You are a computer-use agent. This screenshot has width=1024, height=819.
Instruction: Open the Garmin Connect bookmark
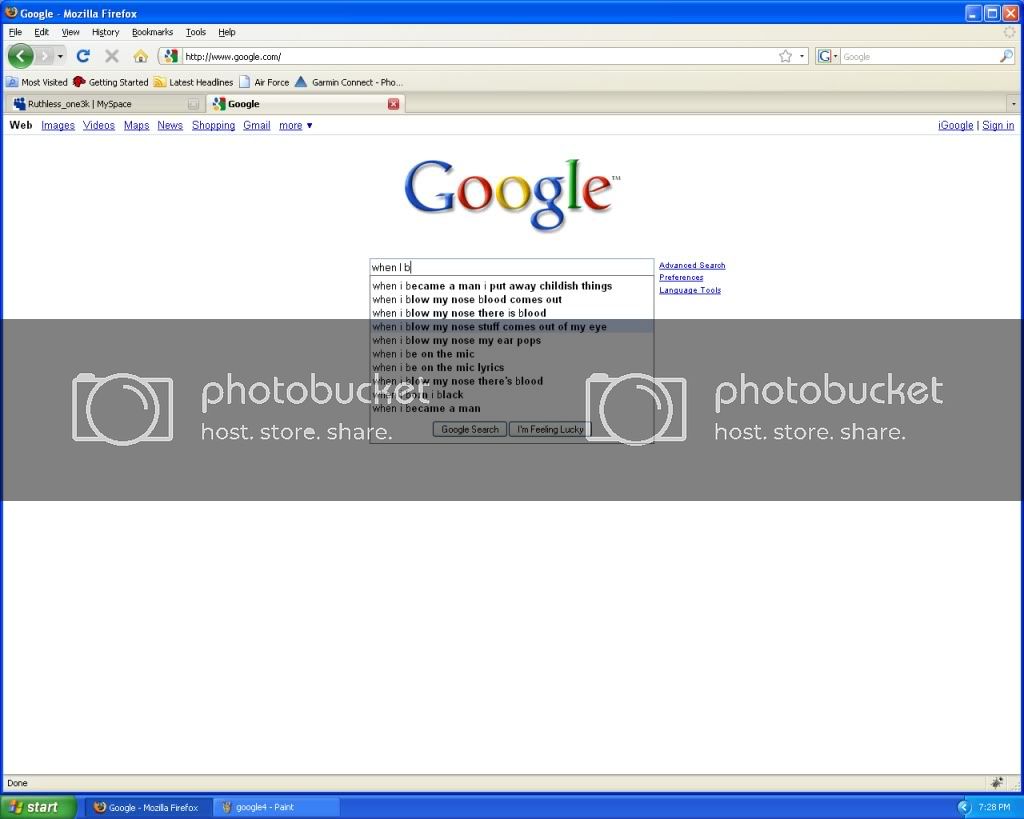pos(349,82)
